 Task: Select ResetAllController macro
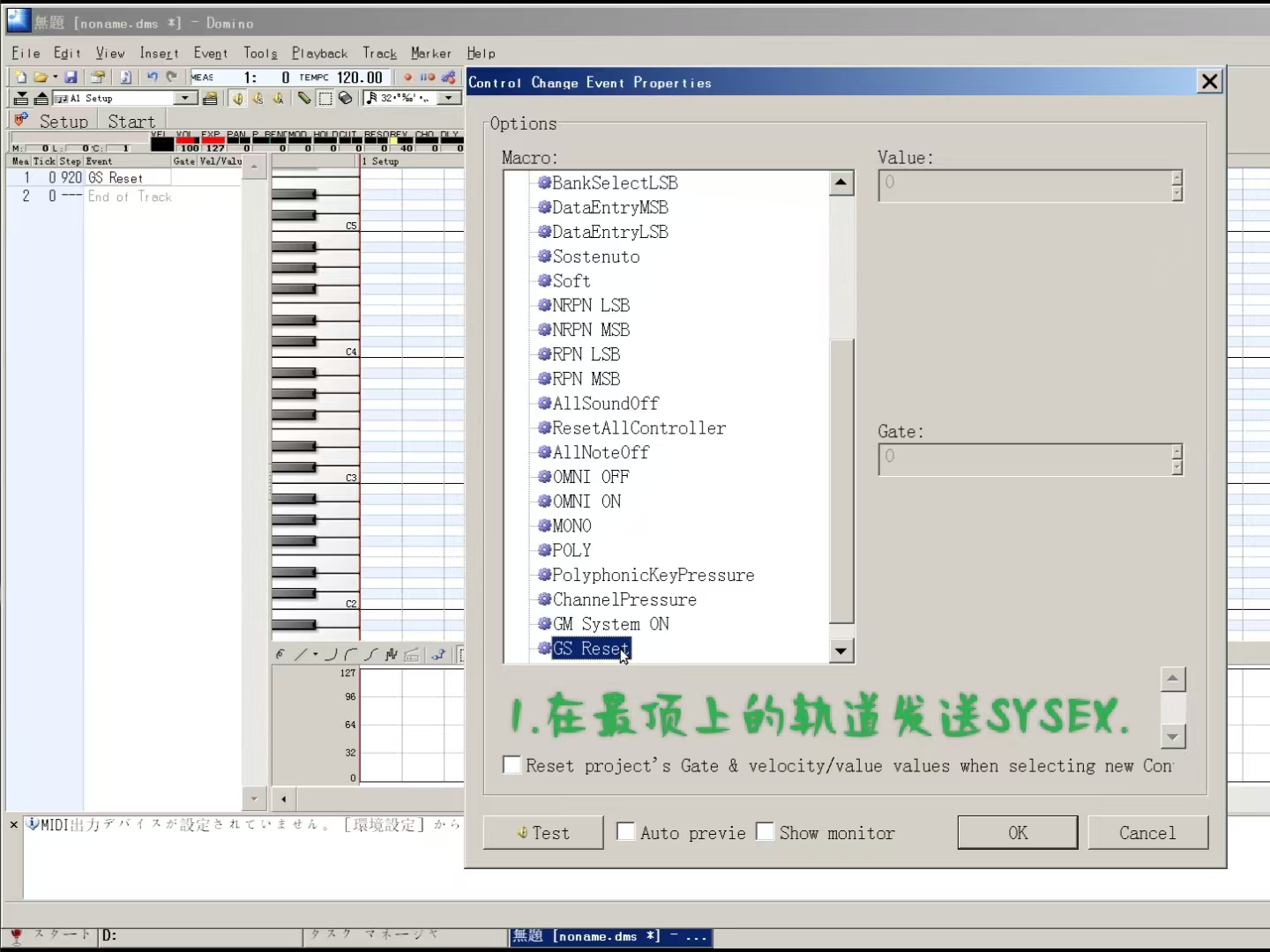[639, 428]
